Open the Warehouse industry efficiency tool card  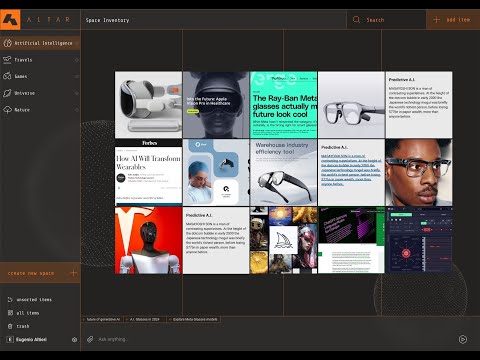(283, 172)
